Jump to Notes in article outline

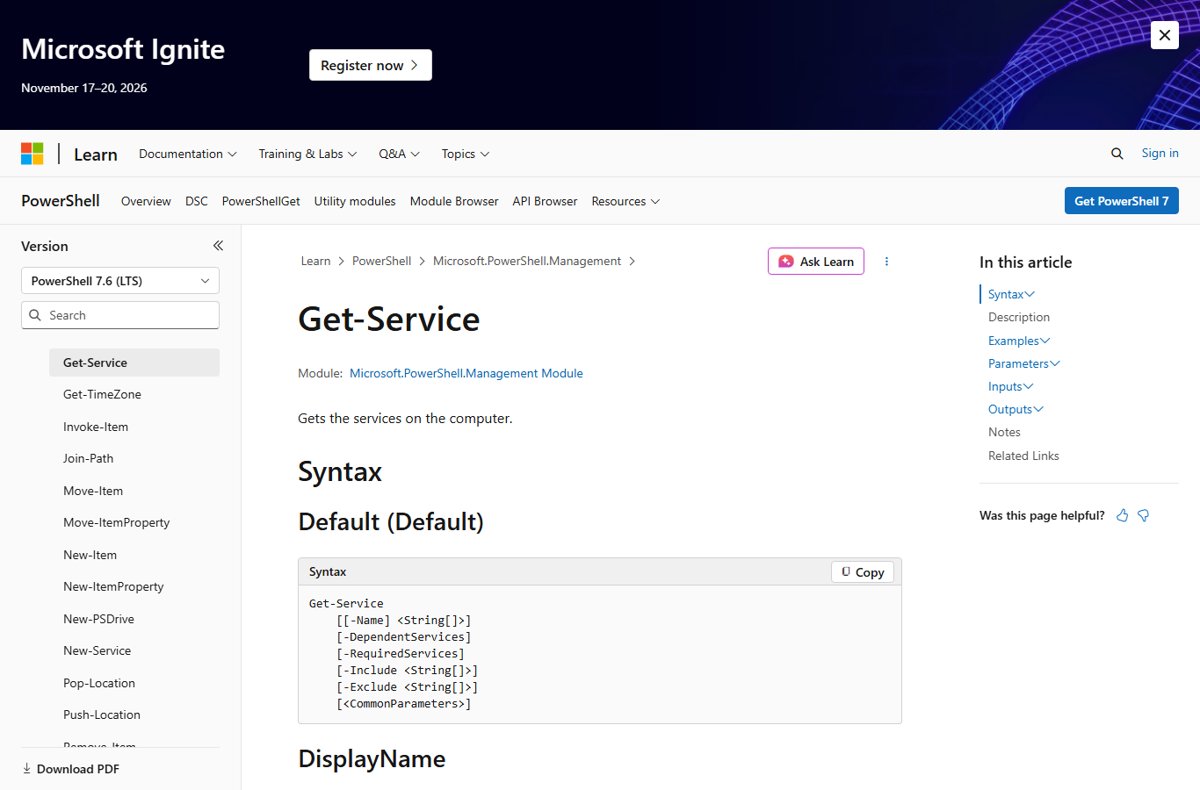tap(1004, 432)
